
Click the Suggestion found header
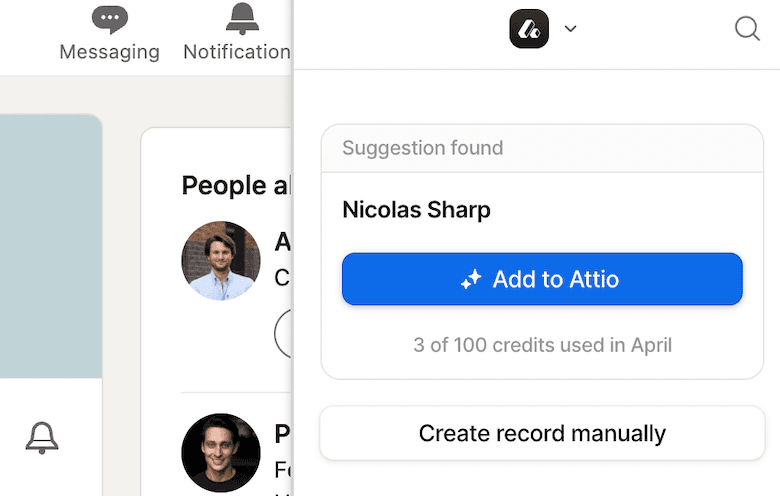click(422, 148)
